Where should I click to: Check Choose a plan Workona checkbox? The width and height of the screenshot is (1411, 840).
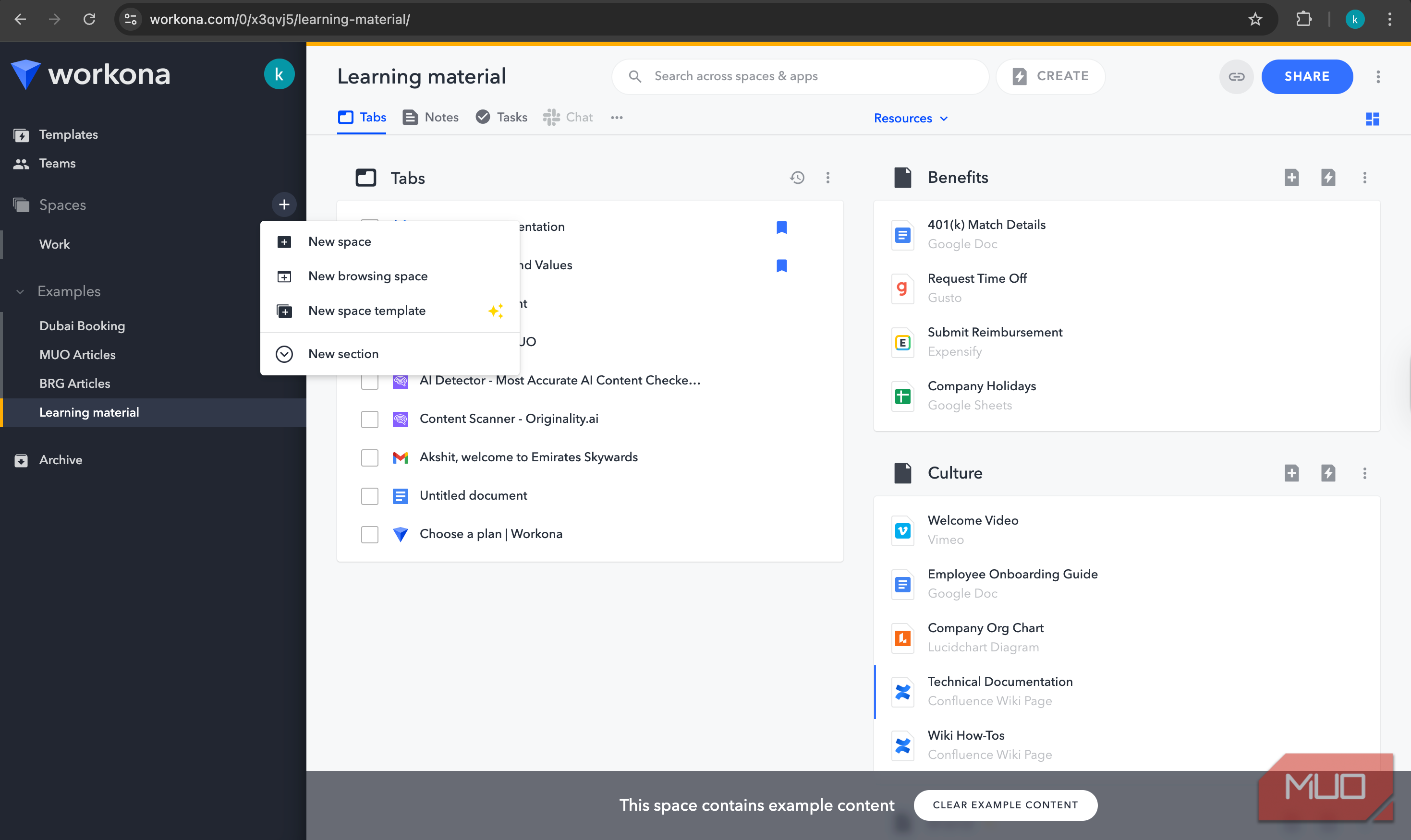[370, 534]
